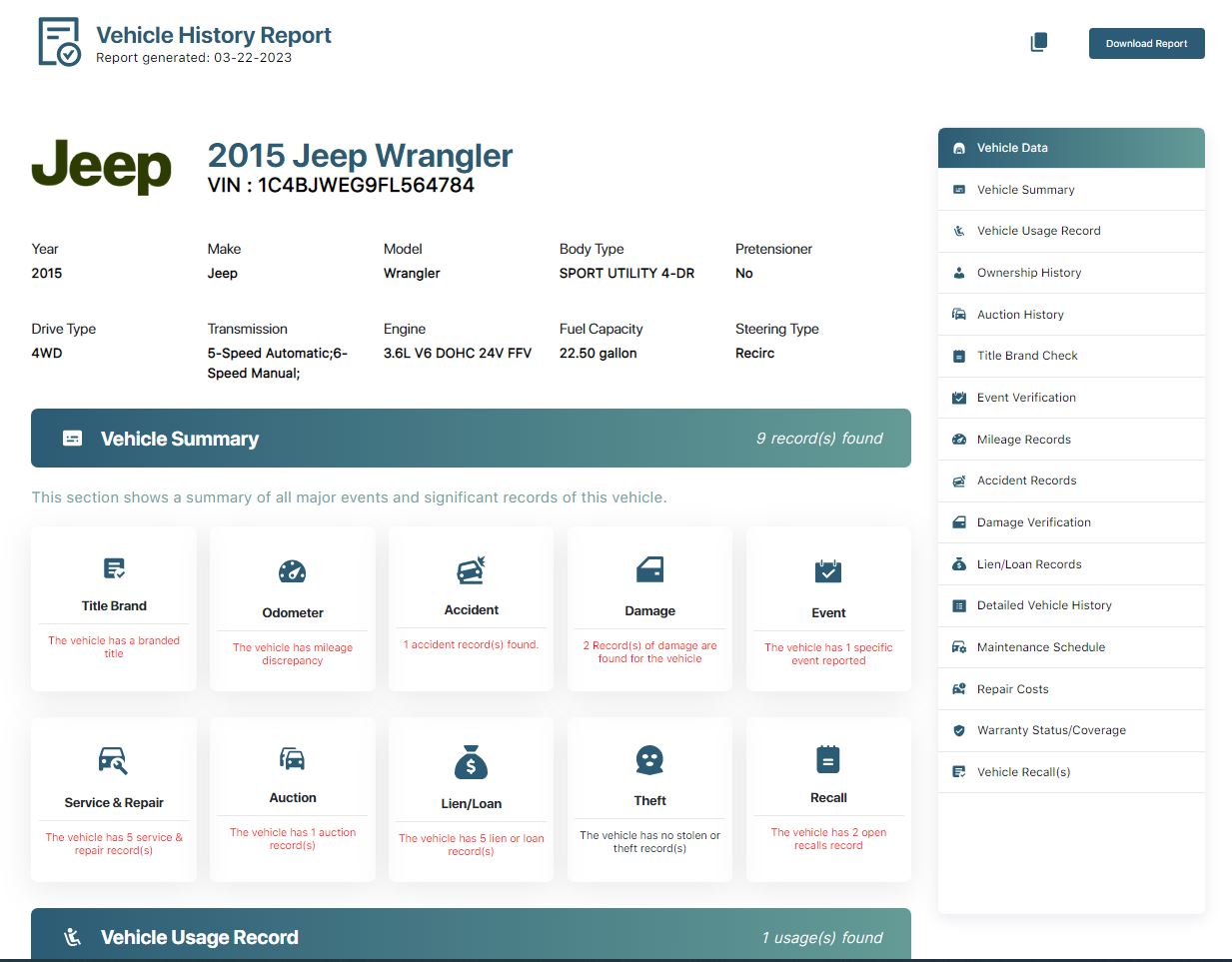Click the Event Verification calendar icon
Screen dimensions: 1232x962
point(959,398)
